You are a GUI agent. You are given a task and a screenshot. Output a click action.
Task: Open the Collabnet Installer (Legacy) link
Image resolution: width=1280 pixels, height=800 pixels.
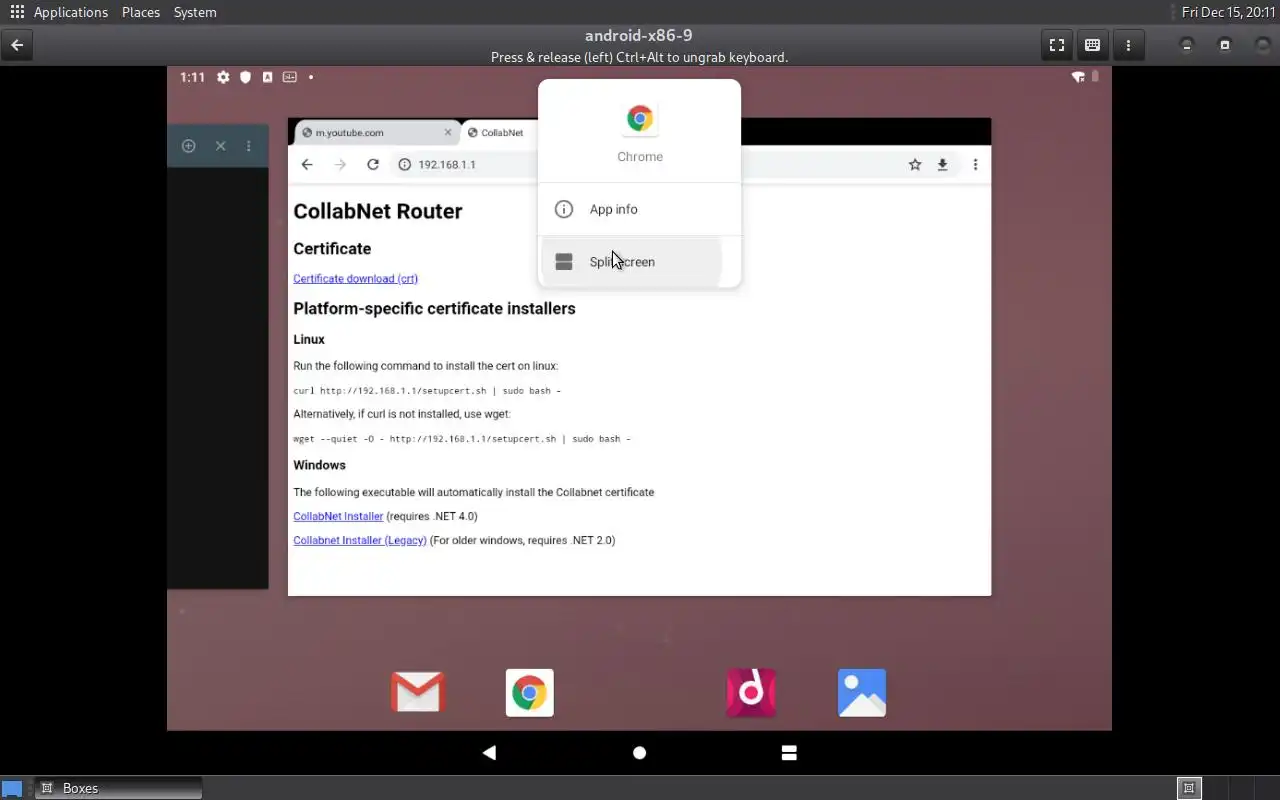tap(360, 540)
